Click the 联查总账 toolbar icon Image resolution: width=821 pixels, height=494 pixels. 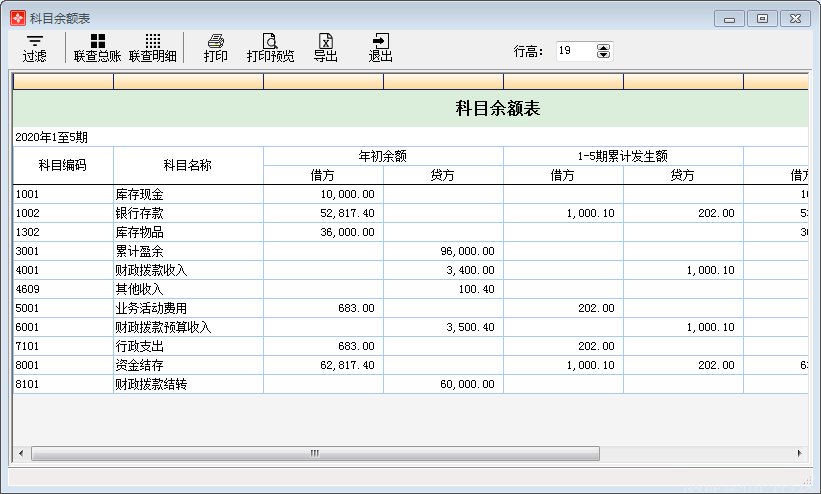coord(97,48)
